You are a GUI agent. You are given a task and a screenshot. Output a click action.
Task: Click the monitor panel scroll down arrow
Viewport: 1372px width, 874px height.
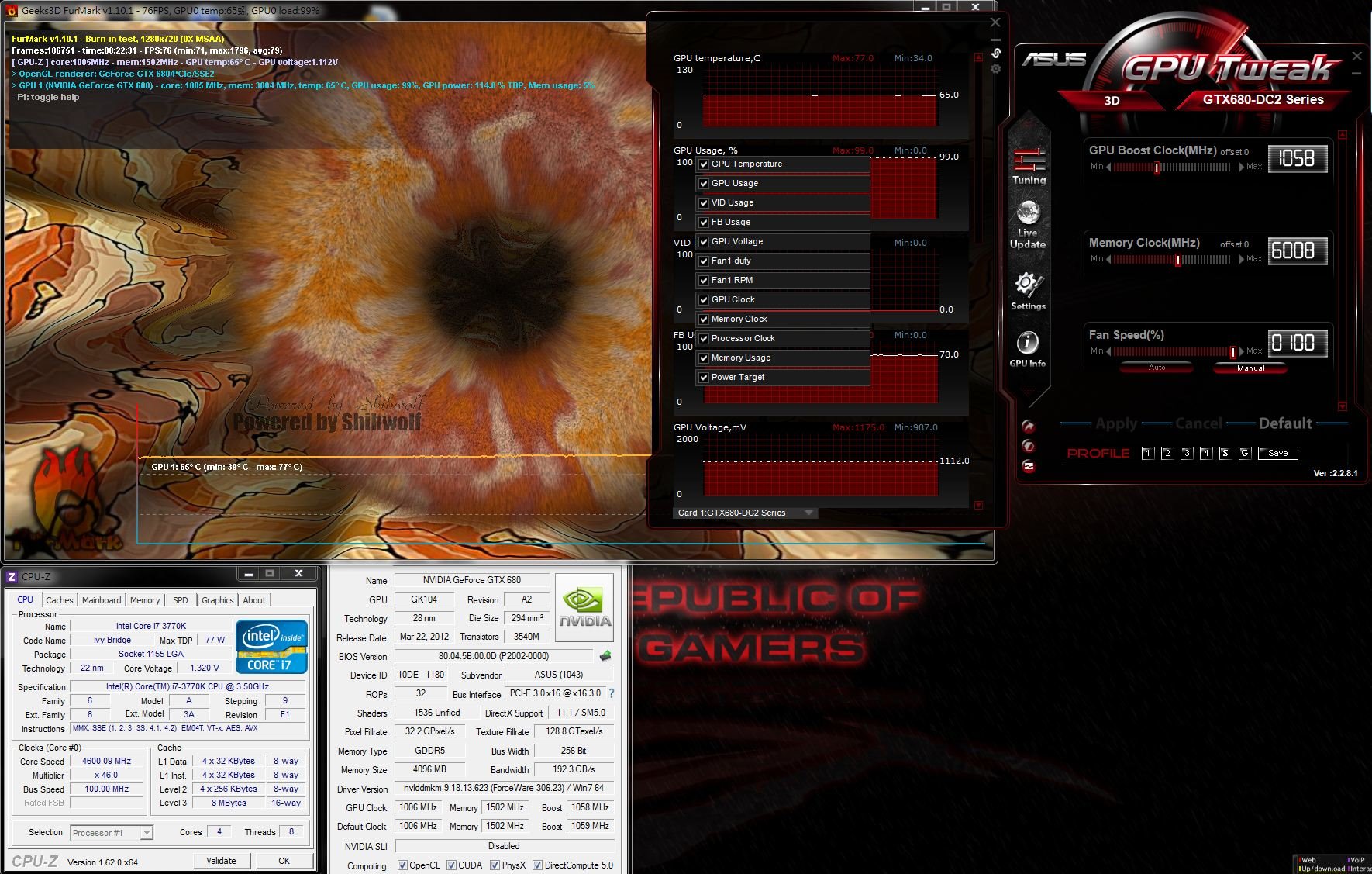tap(978, 505)
